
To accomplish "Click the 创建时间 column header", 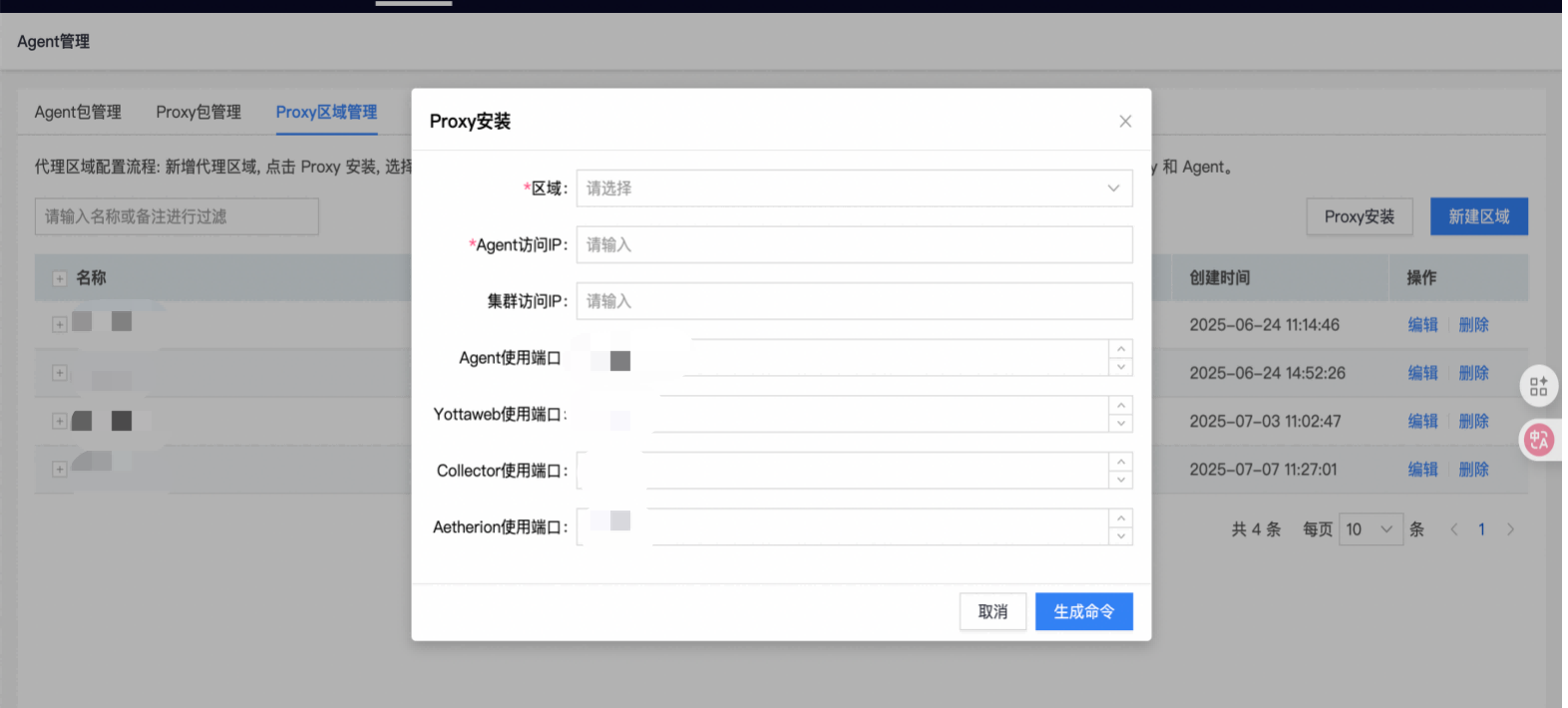I will [1219, 278].
